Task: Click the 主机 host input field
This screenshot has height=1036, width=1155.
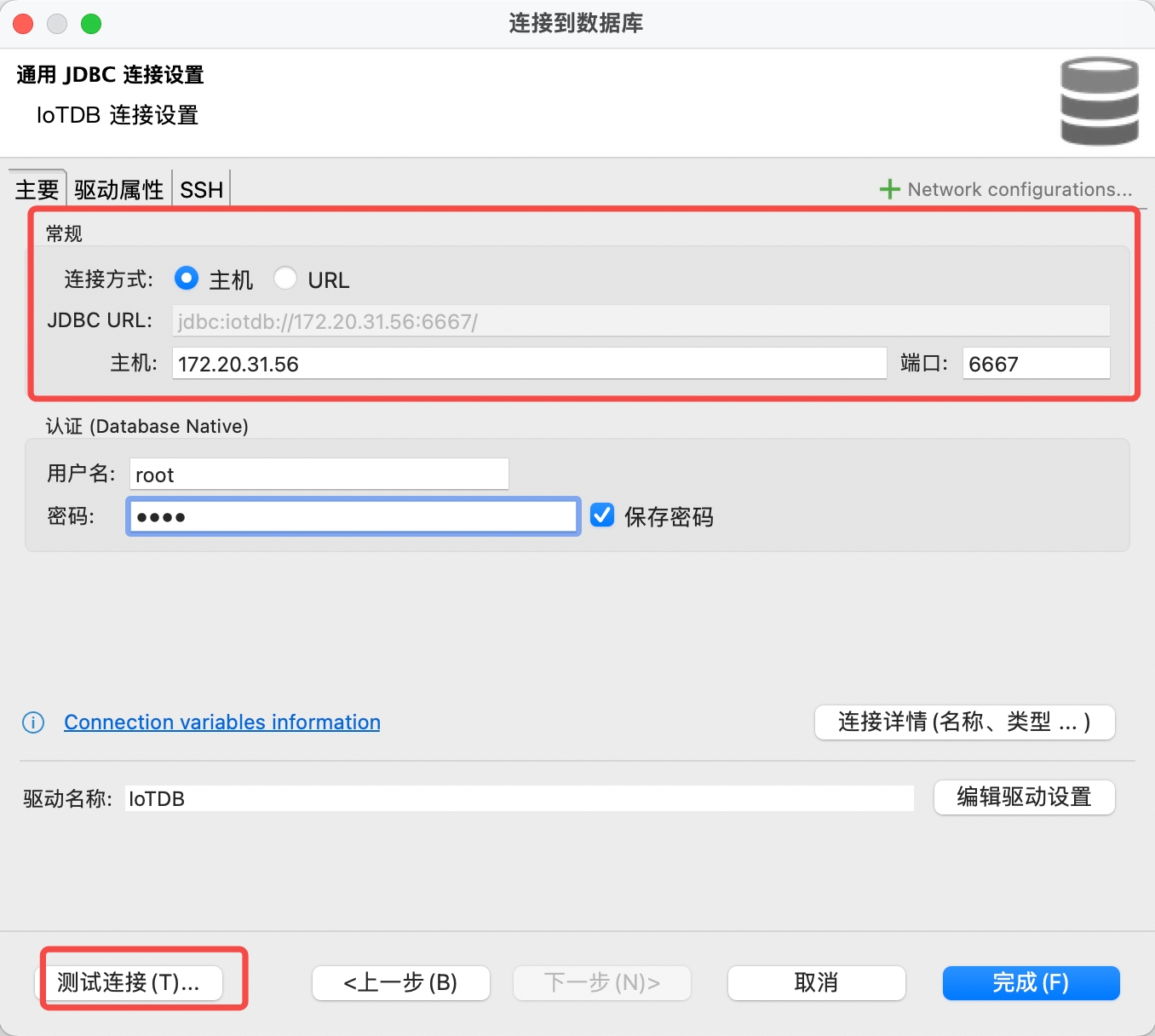Action: pyautogui.click(x=528, y=363)
